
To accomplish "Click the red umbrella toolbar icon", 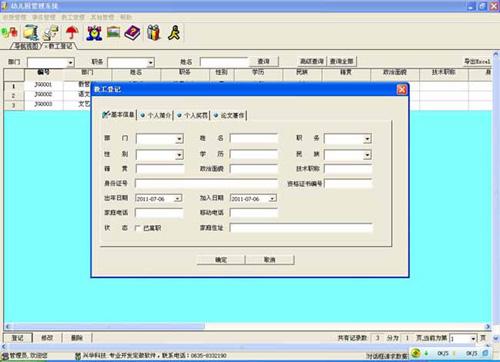I will [x=72, y=33].
